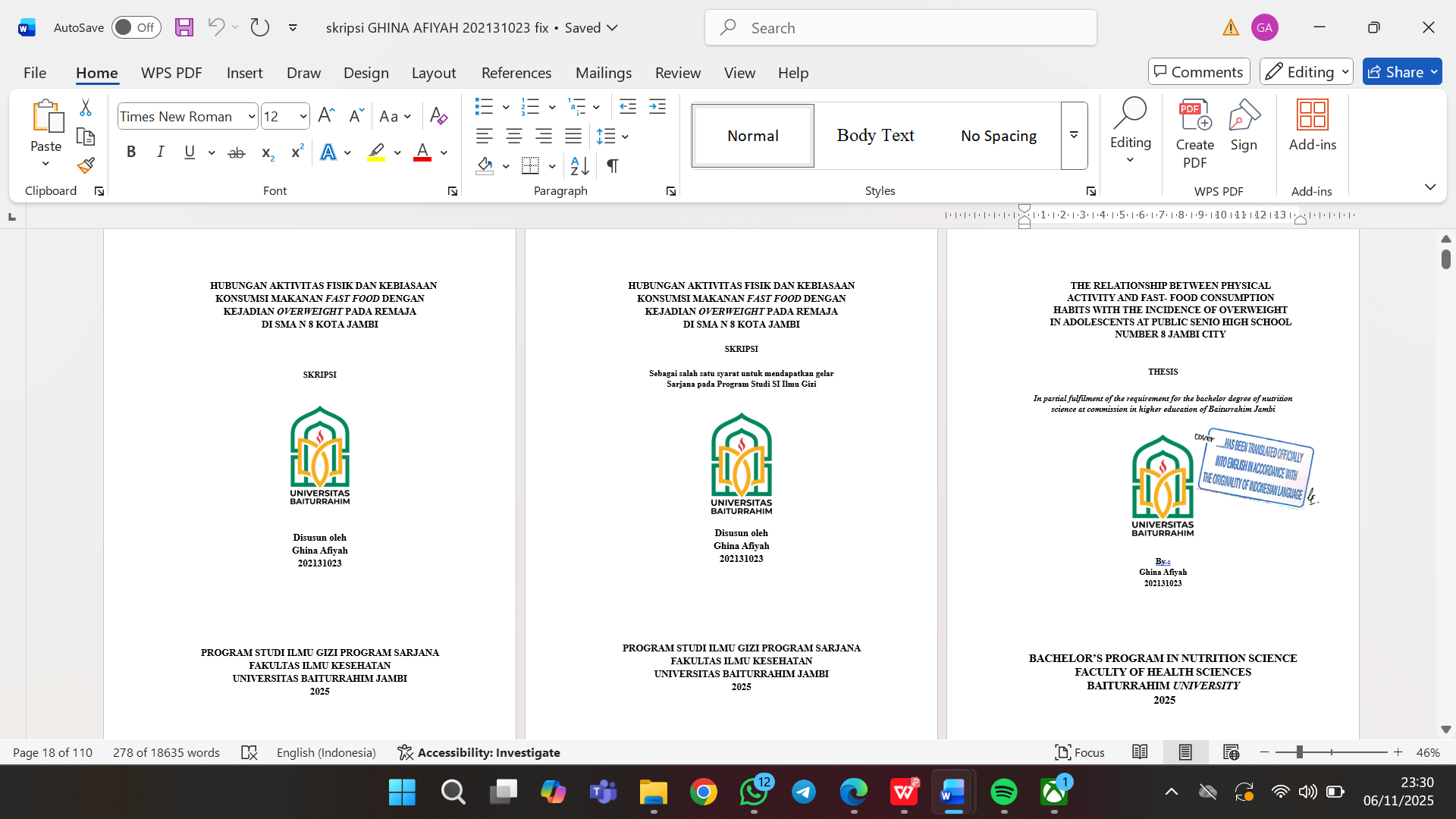
Task: Open the Times New Roman font dropdown
Action: pos(251,117)
